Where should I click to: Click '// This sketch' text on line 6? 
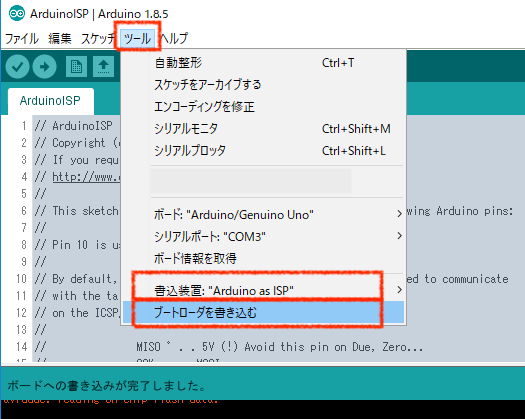[76, 211]
